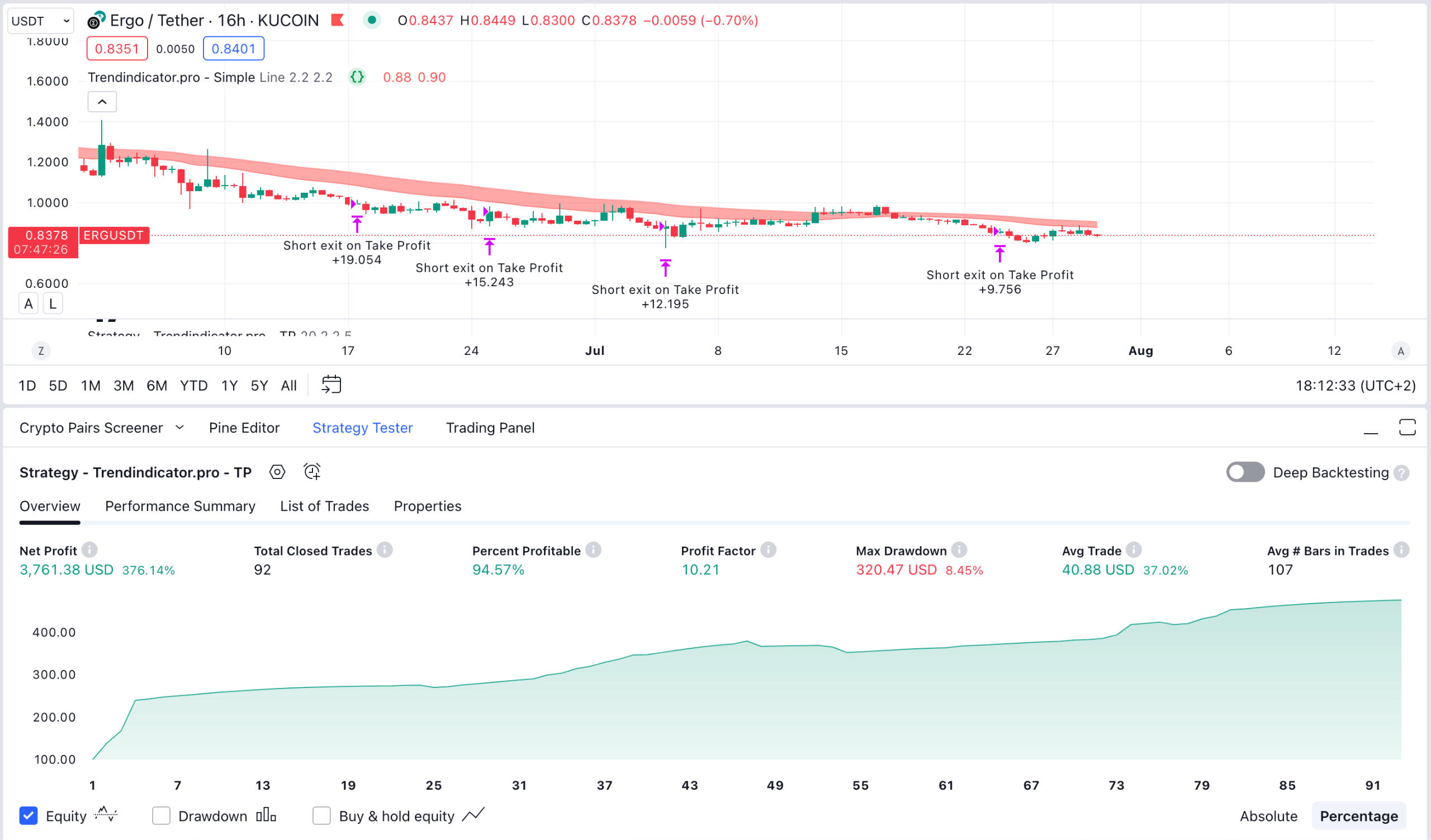
Task: Add an alert on the Trendindicator strategy
Action: click(x=311, y=472)
